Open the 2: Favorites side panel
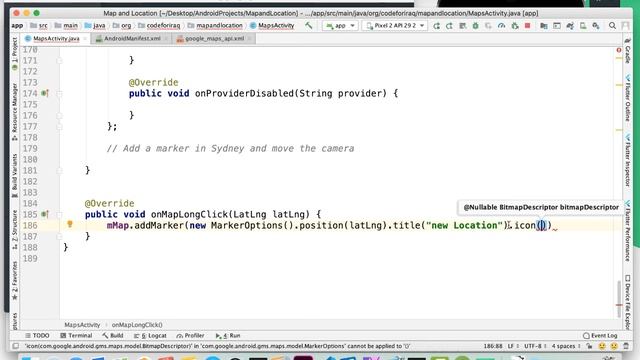640x360 pixels. click(15, 280)
